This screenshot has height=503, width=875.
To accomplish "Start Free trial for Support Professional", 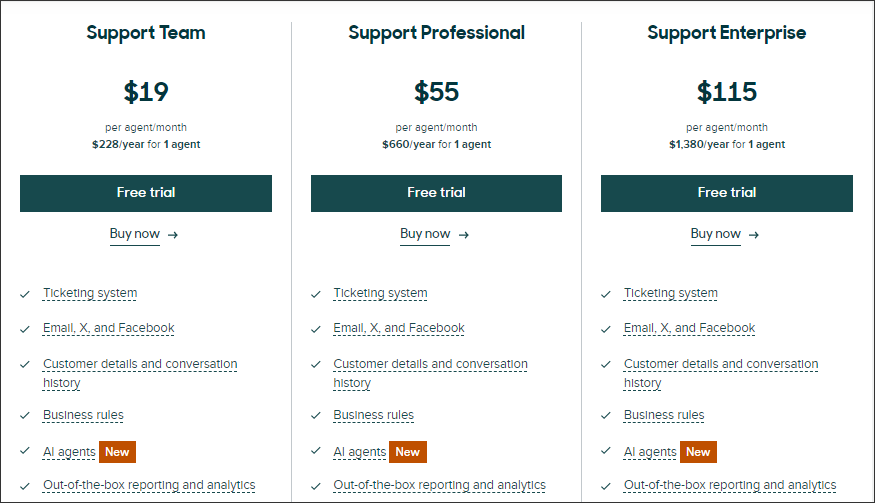I will coord(436,193).
